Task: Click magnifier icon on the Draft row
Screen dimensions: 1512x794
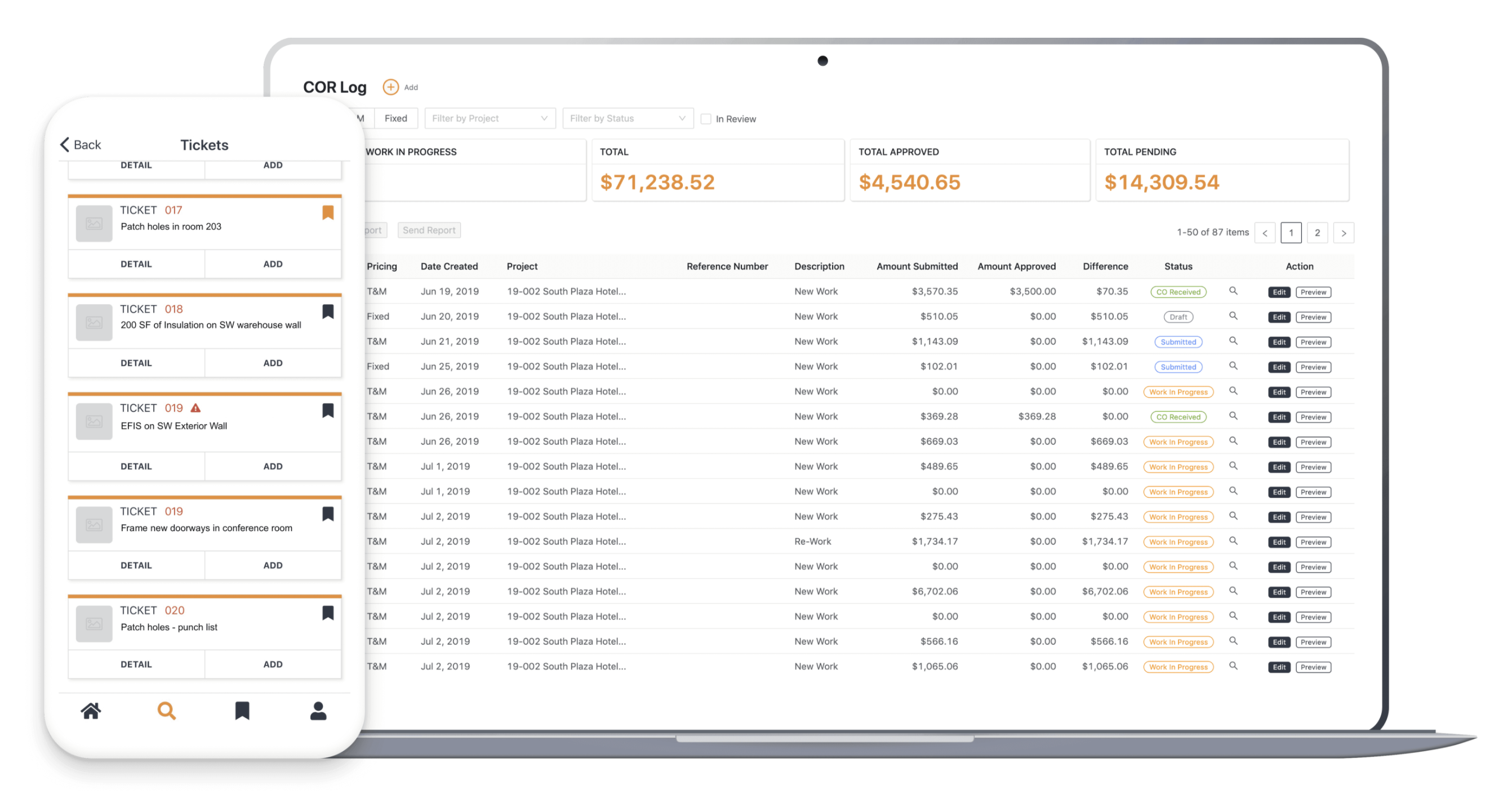Action: 1233,316
